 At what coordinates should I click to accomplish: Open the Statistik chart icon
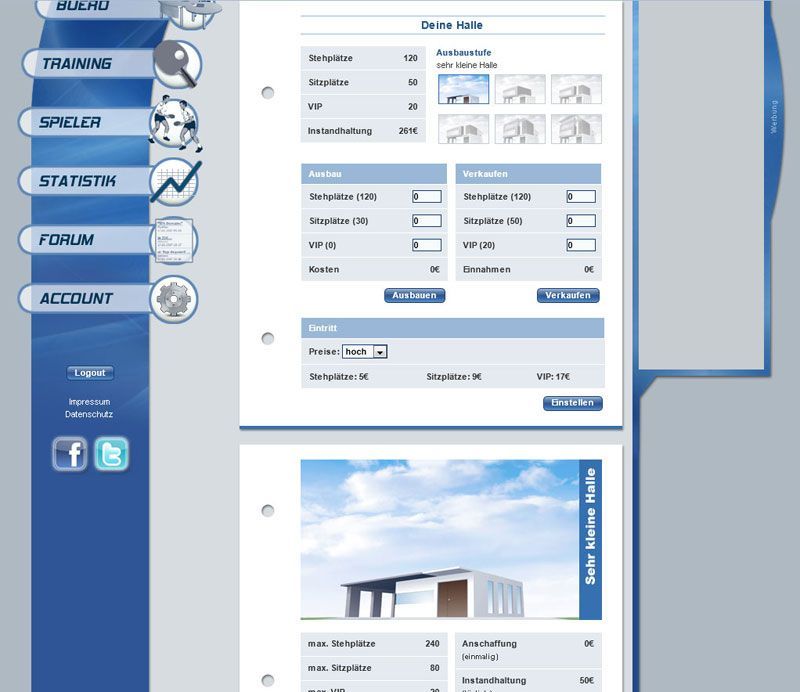click(x=175, y=182)
